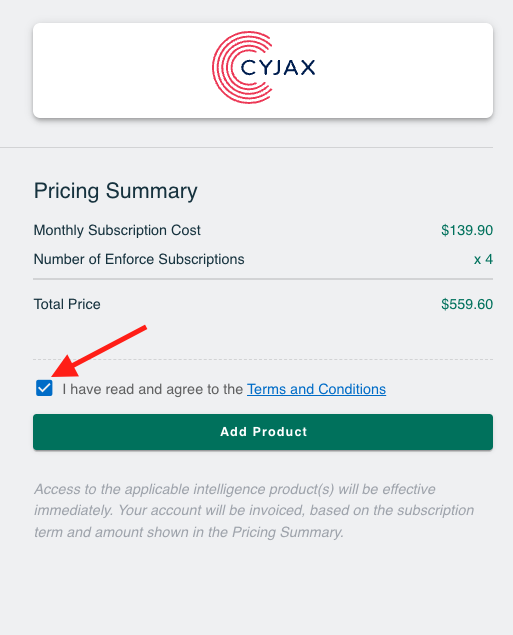Click the 'I have read and agree' text
The image size is (513, 635).
152,389
